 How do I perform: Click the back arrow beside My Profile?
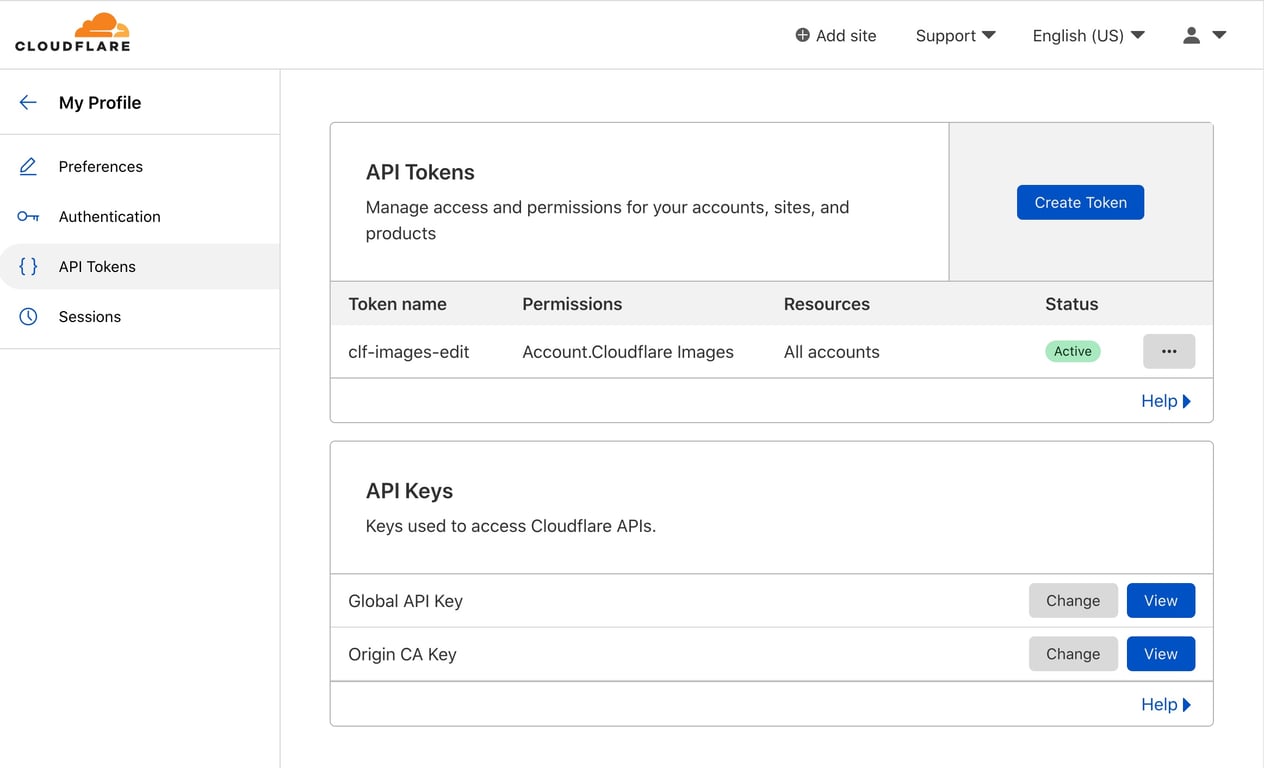(28, 102)
